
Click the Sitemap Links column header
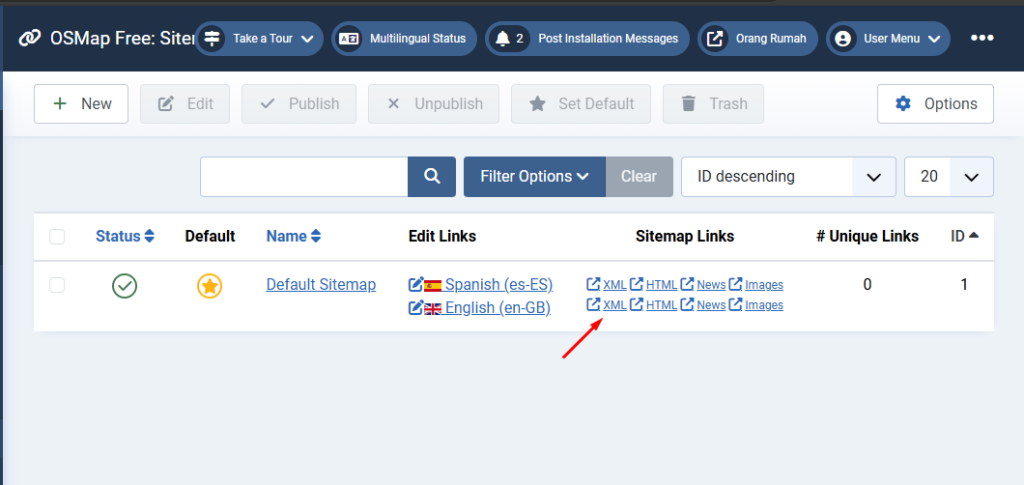click(x=685, y=236)
